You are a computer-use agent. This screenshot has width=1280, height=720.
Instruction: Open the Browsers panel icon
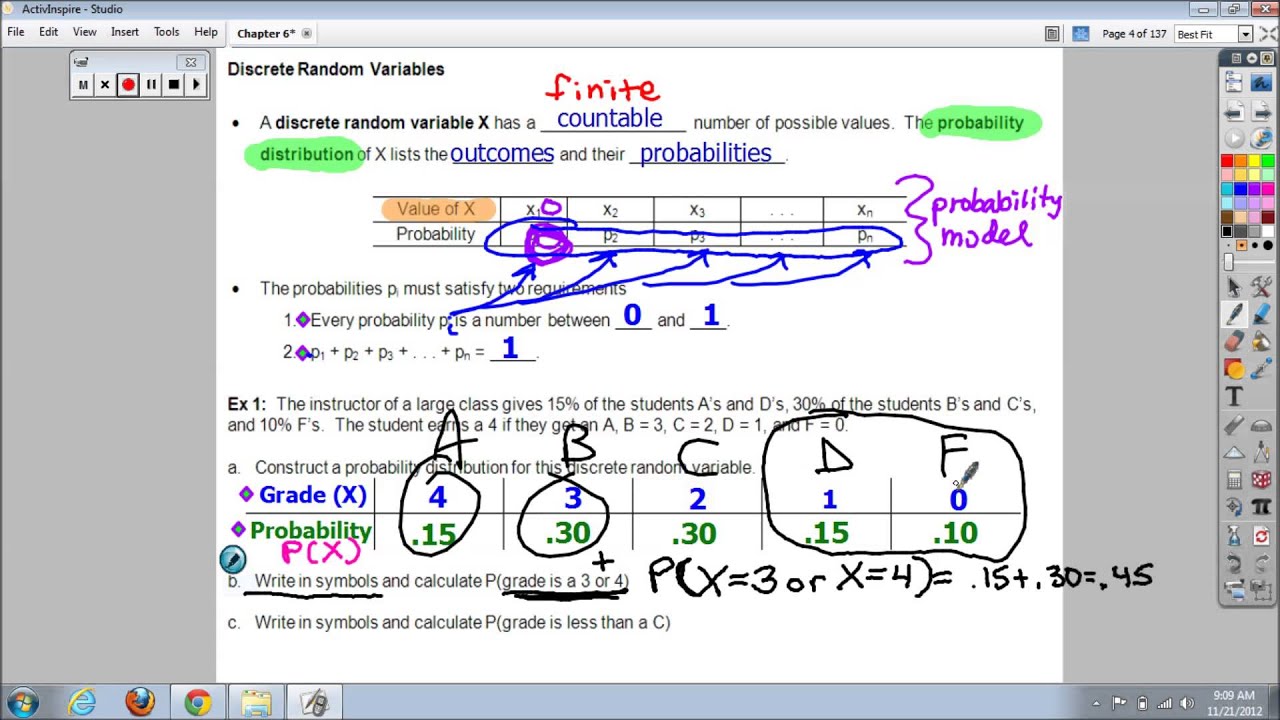click(1052, 34)
